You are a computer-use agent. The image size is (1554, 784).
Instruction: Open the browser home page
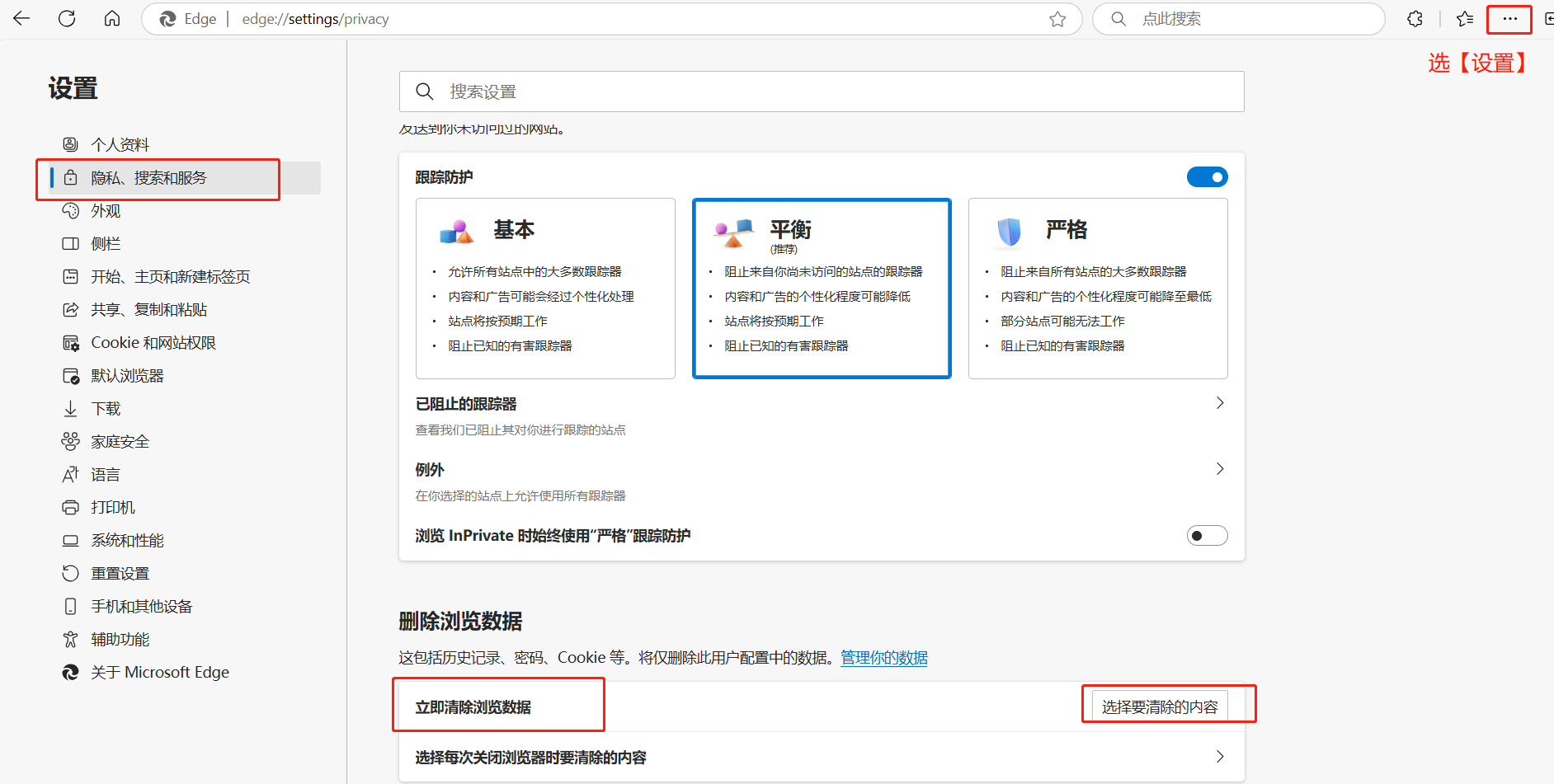point(112,18)
